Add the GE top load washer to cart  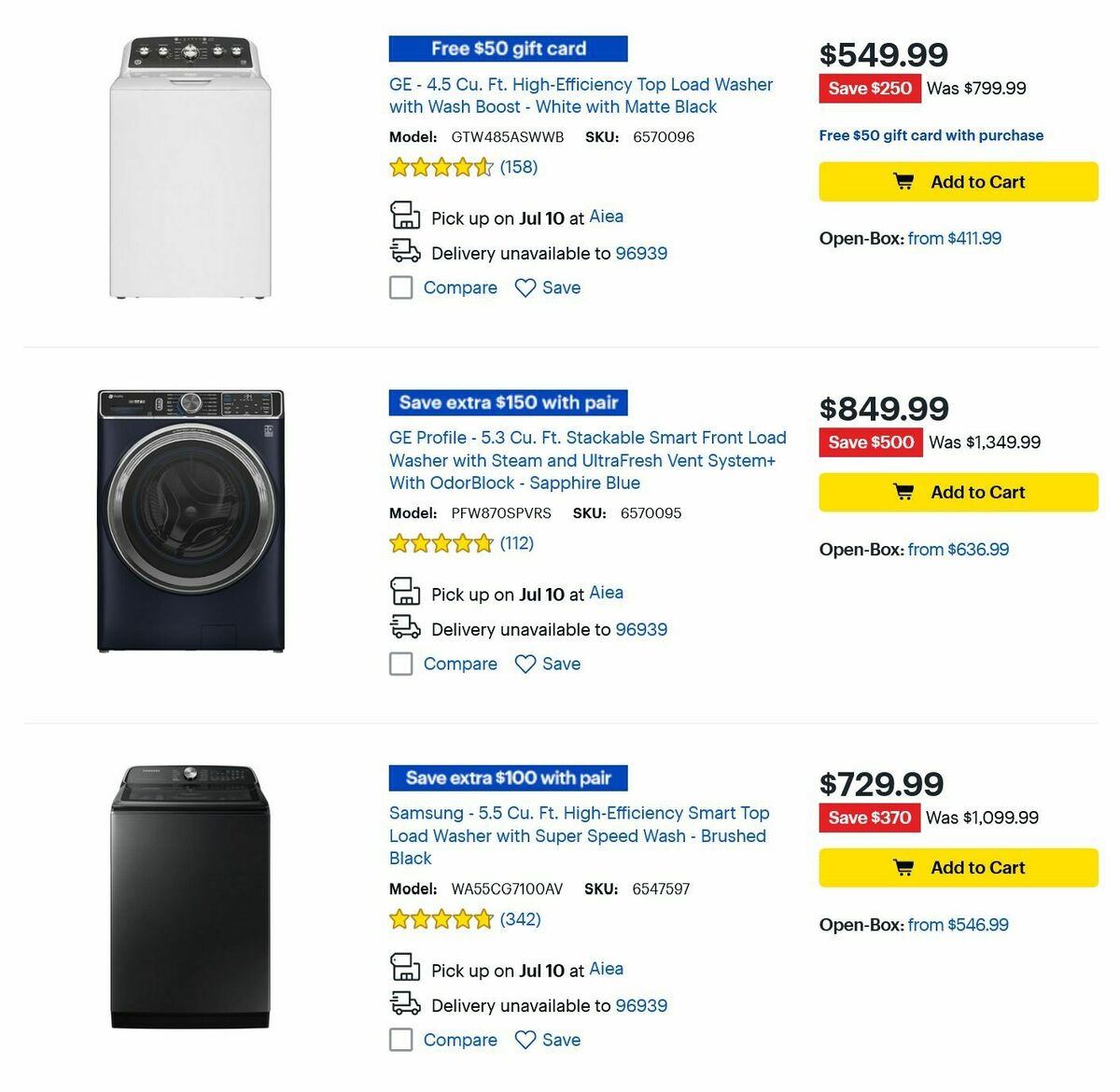[x=958, y=181]
